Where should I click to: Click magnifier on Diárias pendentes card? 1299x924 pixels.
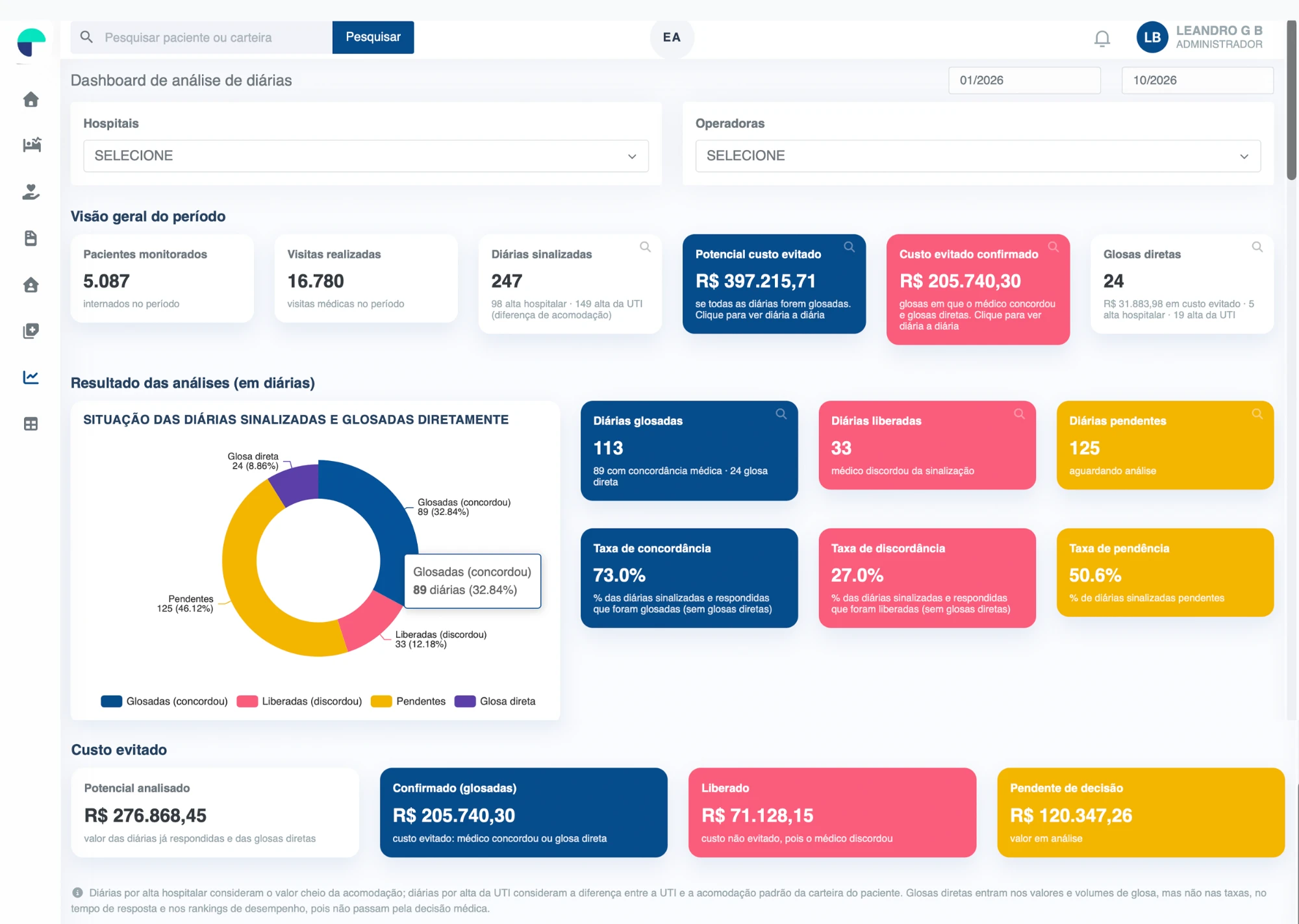(x=1257, y=414)
